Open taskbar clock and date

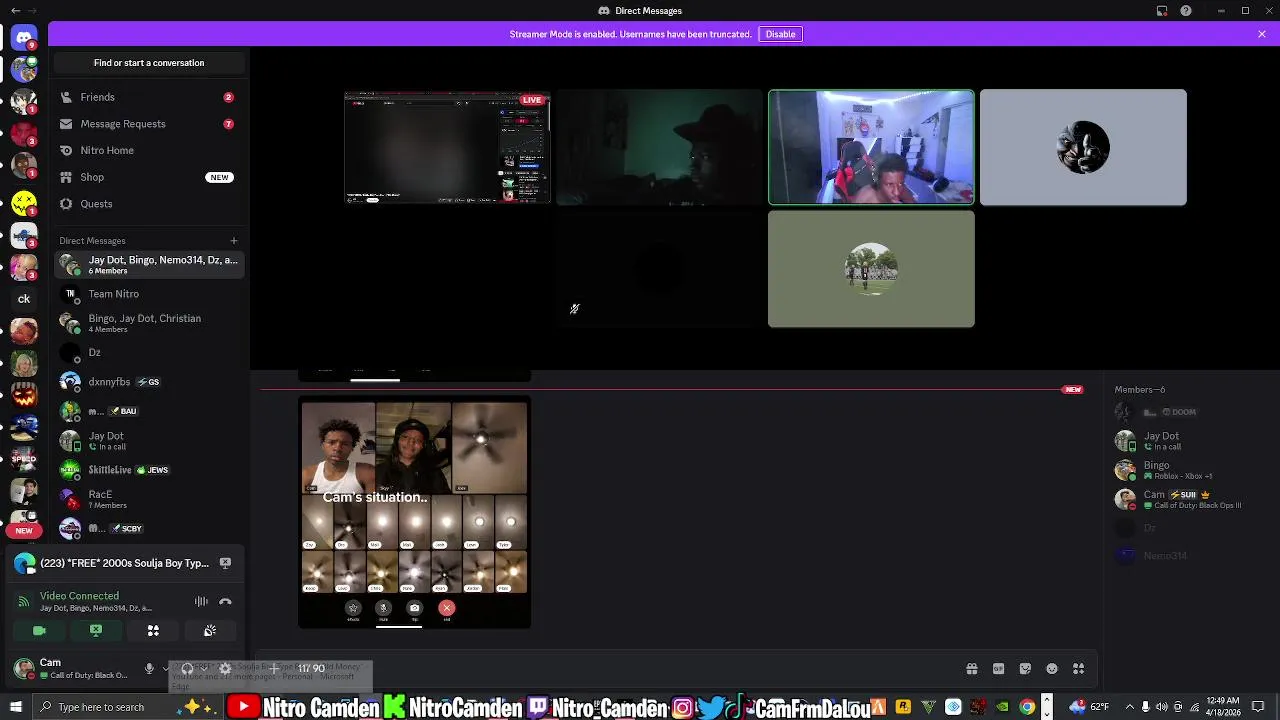point(1225,707)
